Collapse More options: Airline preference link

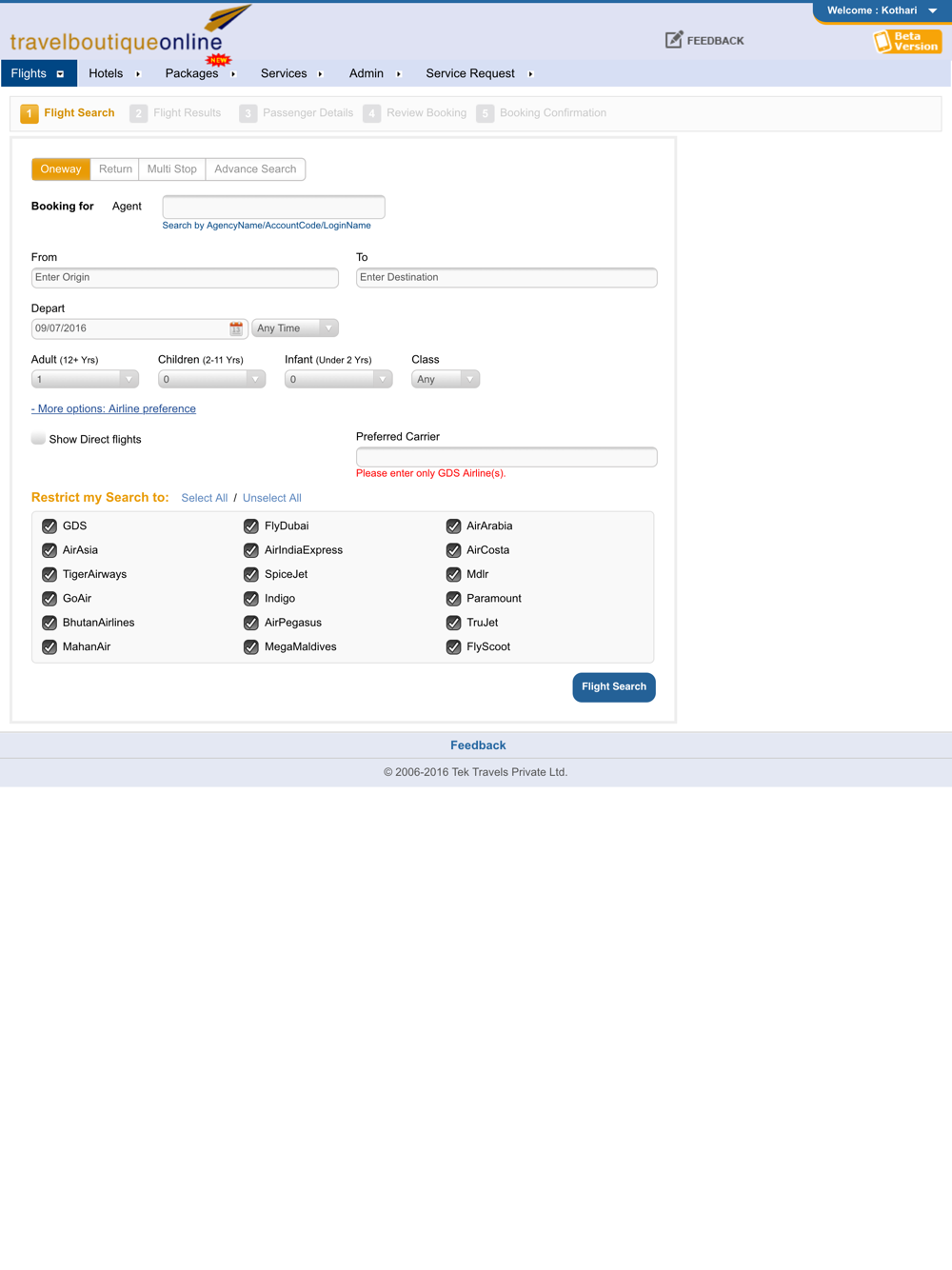tap(113, 409)
